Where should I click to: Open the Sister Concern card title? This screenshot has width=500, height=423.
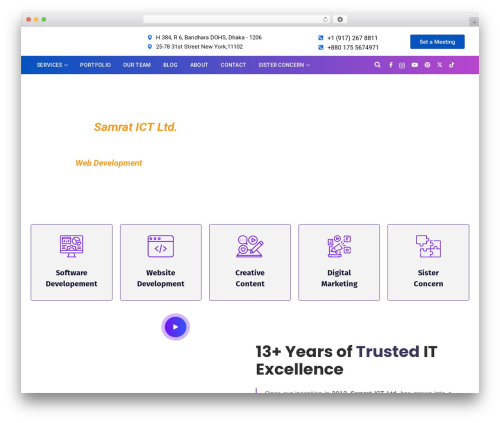click(428, 278)
